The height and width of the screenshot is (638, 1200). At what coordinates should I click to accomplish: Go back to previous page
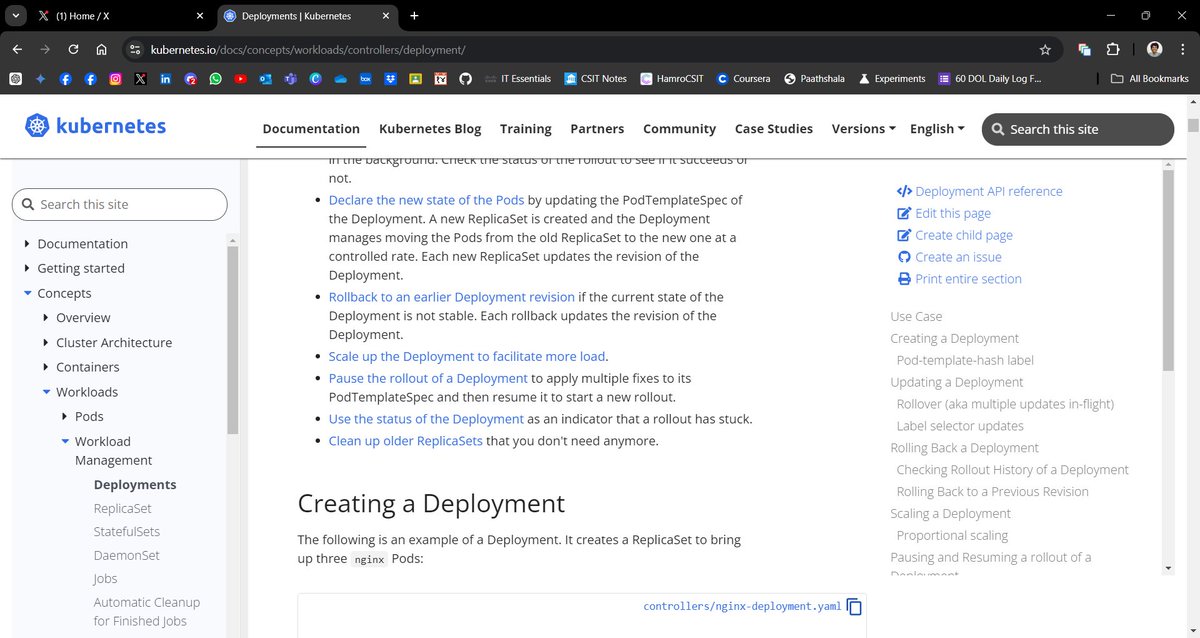coord(17,49)
